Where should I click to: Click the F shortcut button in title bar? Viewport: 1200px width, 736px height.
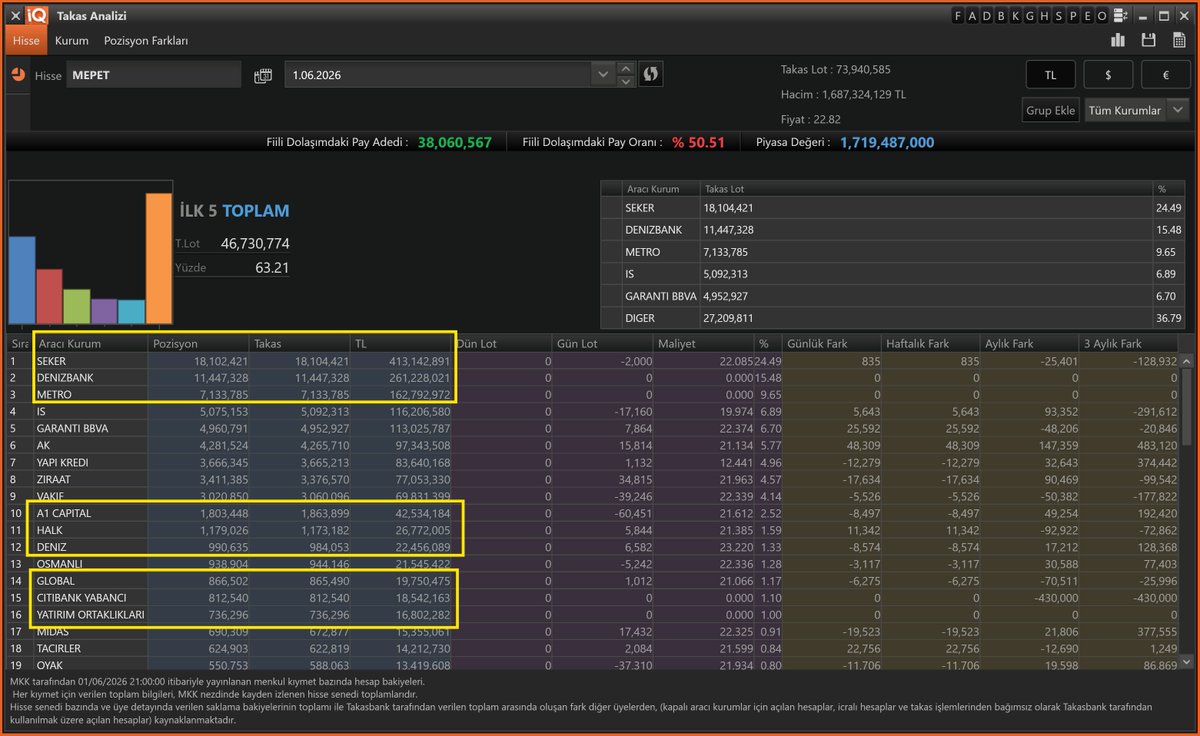click(x=957, y=16)
